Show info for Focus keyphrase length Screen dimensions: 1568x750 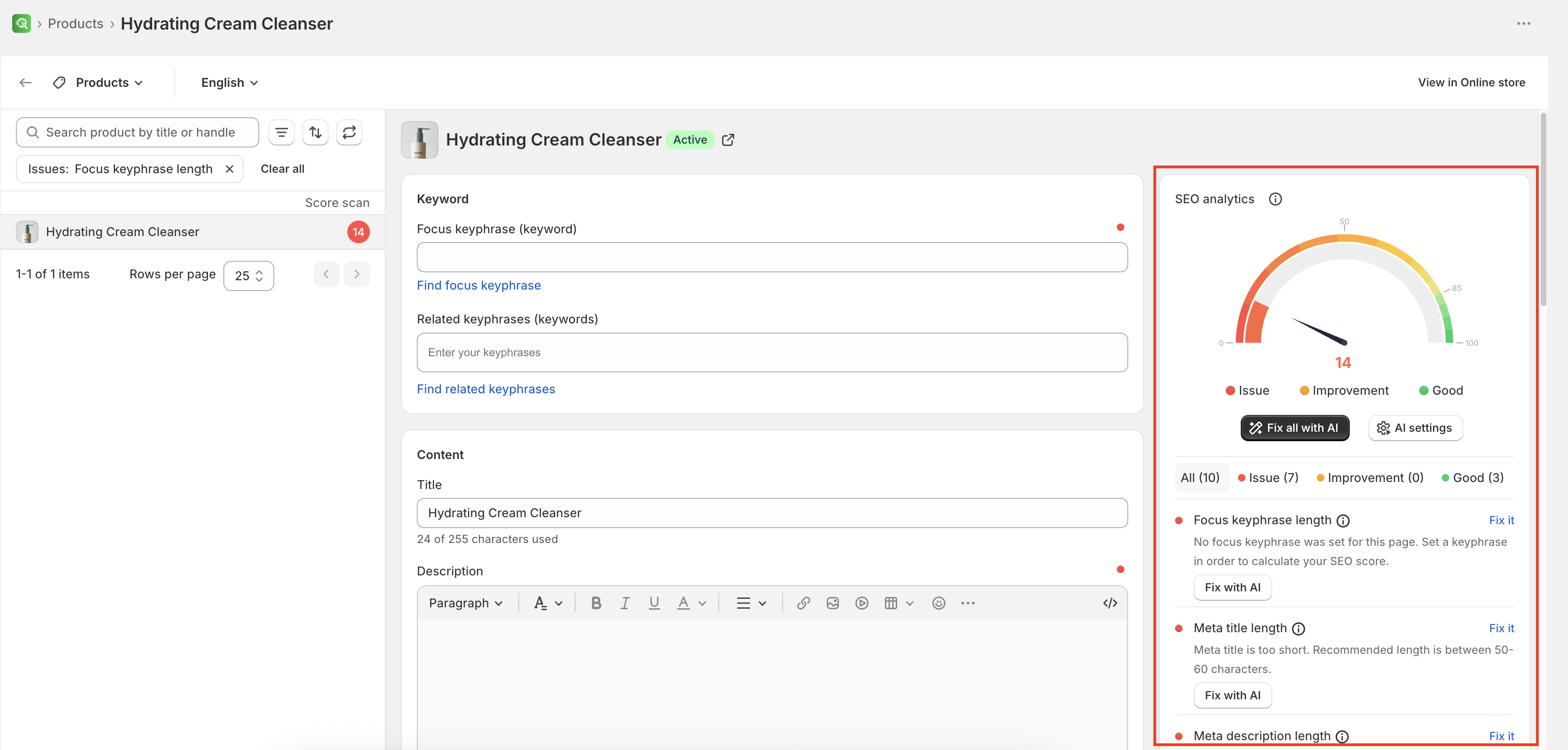(1343, 520)
